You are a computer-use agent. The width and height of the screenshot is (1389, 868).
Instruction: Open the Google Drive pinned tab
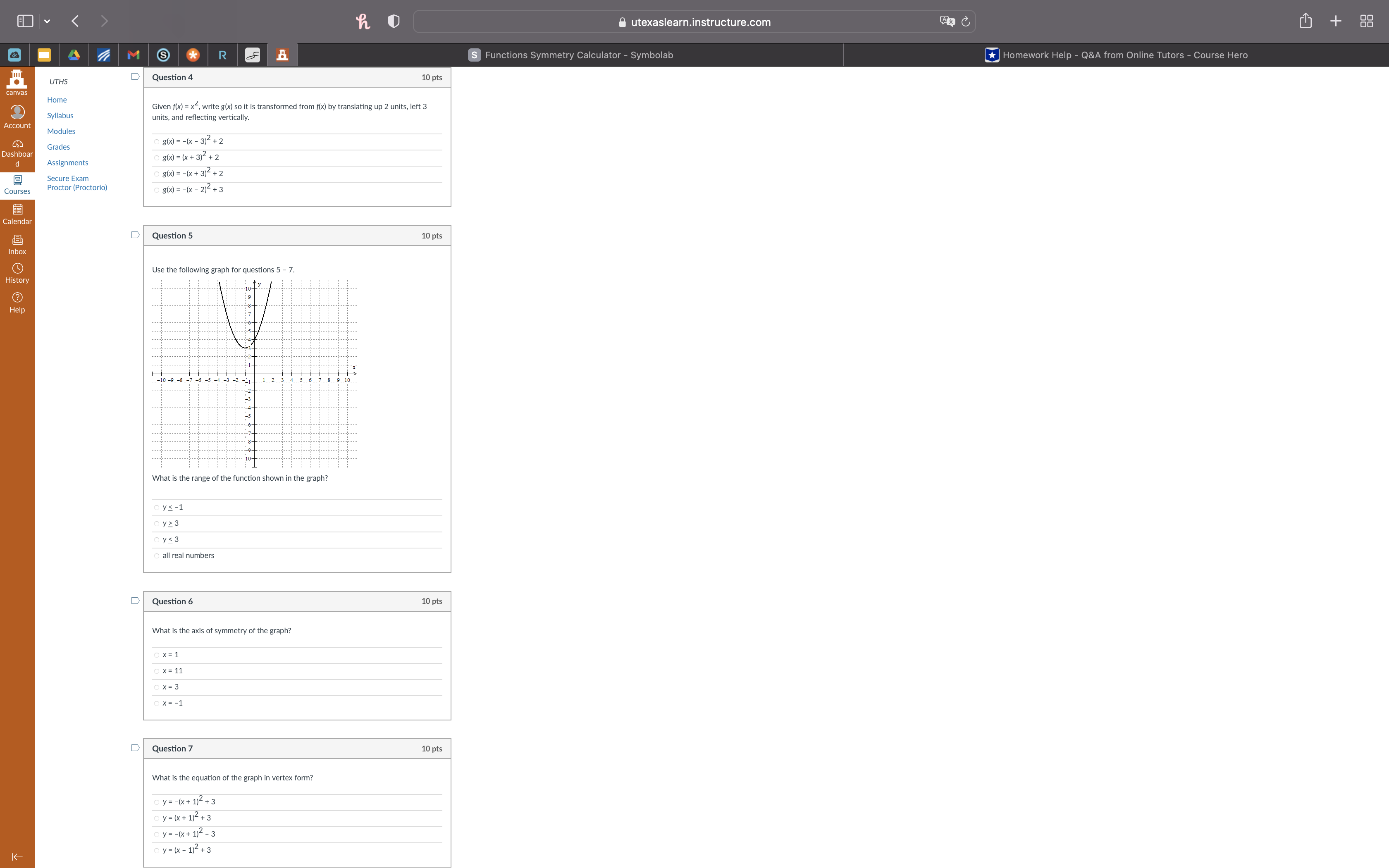(74, 55)
